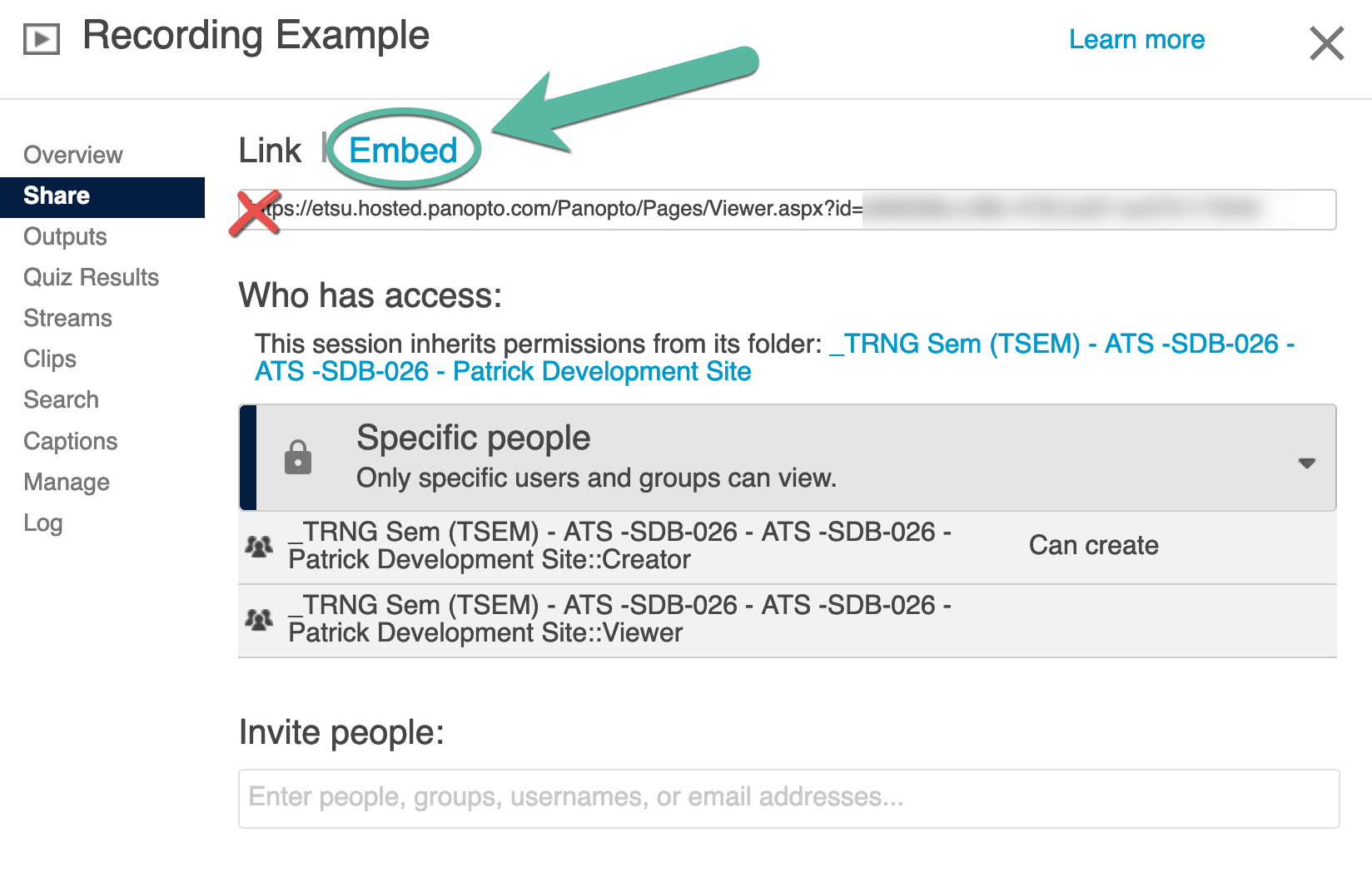Open the Streams section
This screenshot has width=1372, height=882.
click(67, 318)
